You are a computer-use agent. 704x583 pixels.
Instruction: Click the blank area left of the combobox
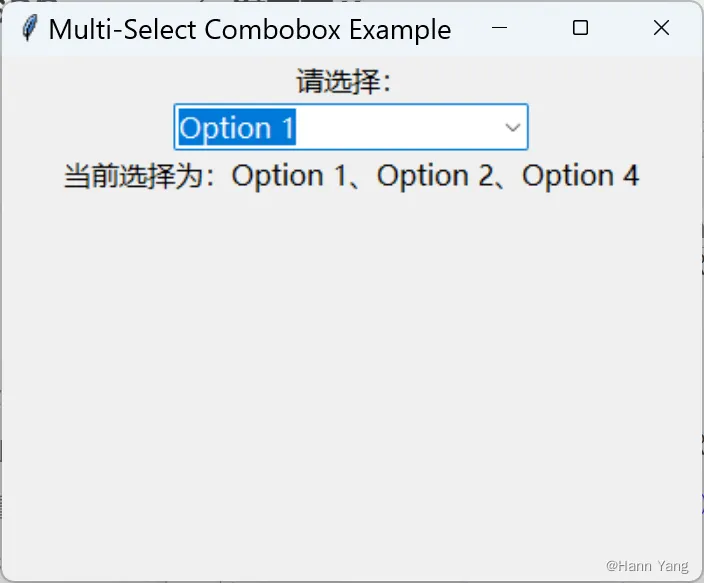pyautogui.click(x=90, y=128)
